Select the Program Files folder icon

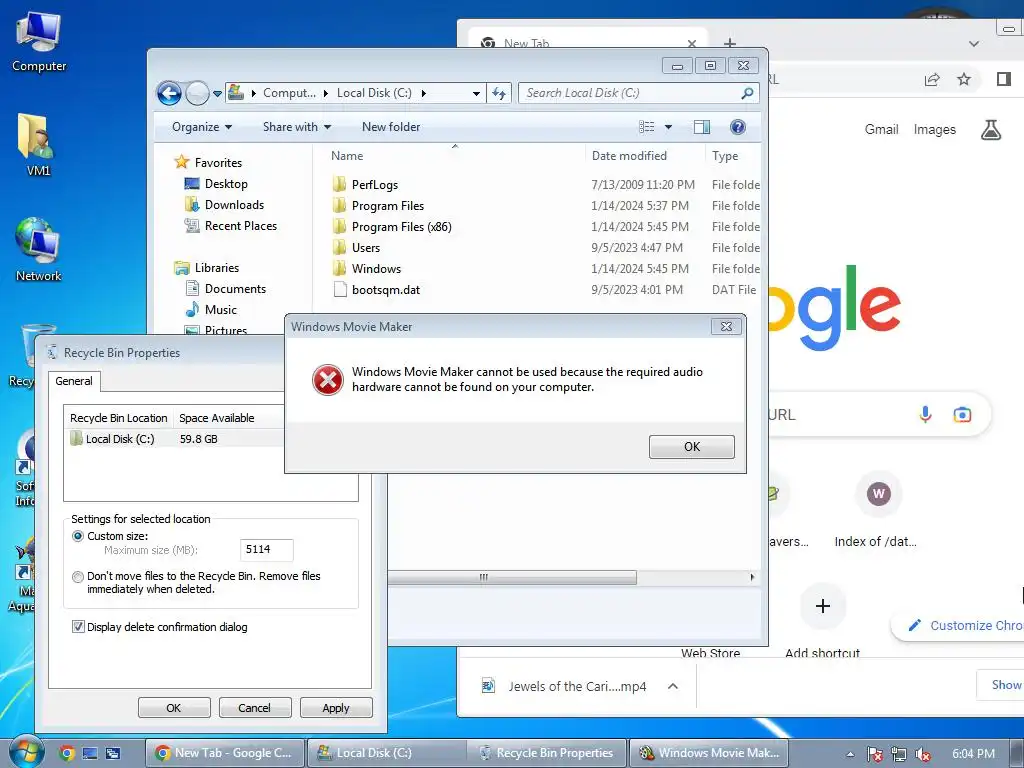coord(340,206)
